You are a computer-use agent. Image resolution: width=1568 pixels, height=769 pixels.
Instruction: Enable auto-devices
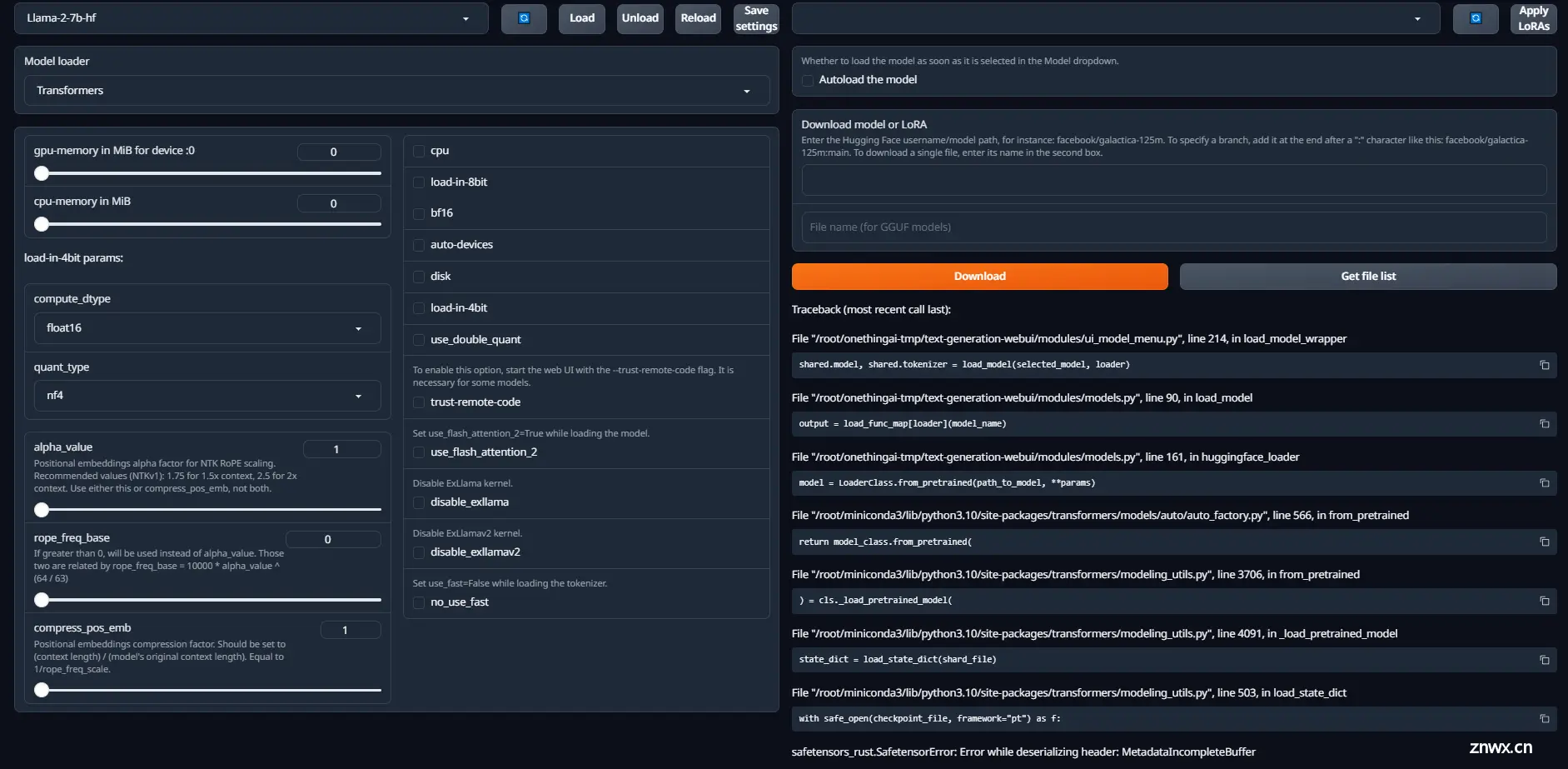click(419, 245)
